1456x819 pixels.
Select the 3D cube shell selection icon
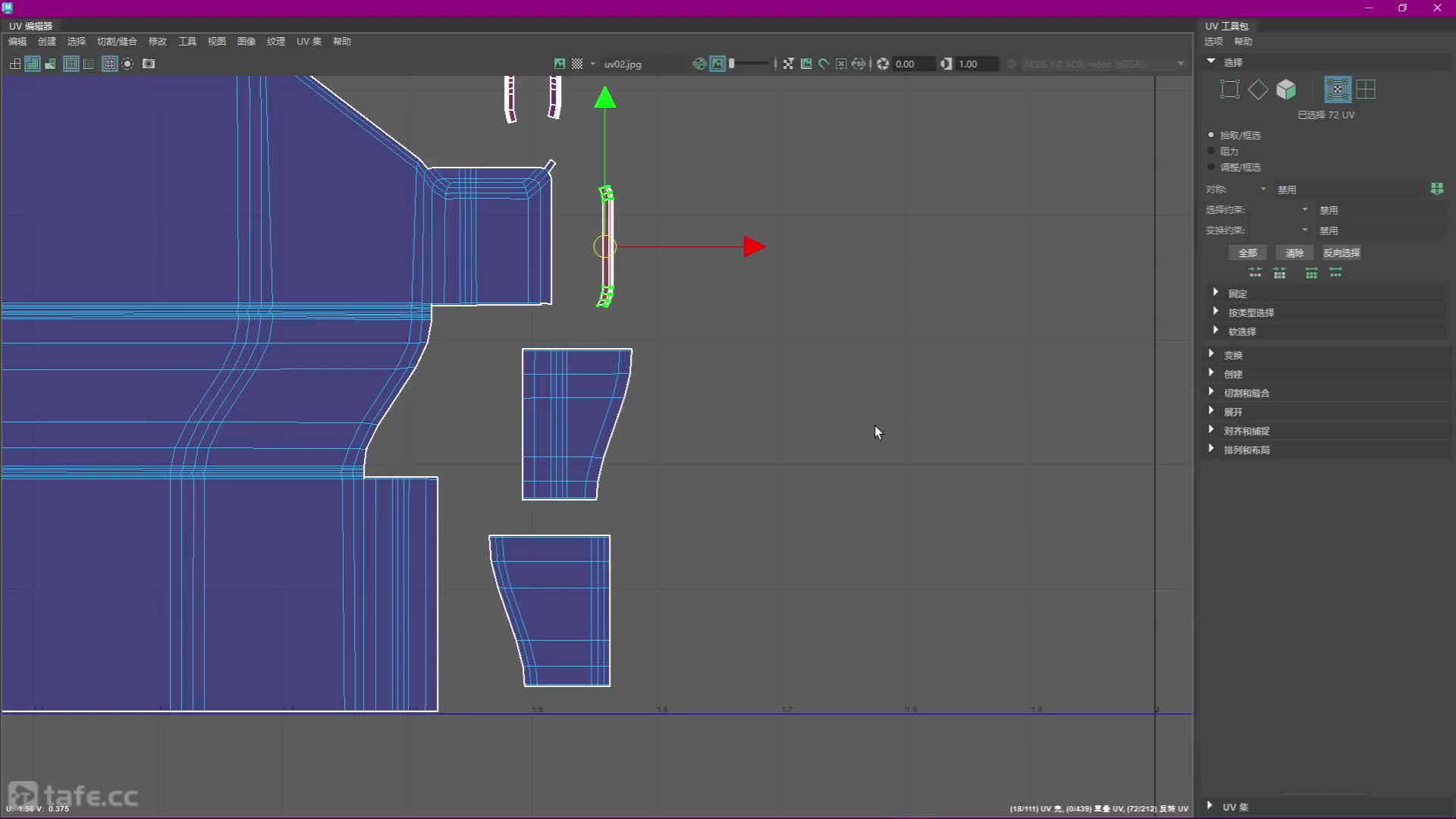[x=1286, y=89]
